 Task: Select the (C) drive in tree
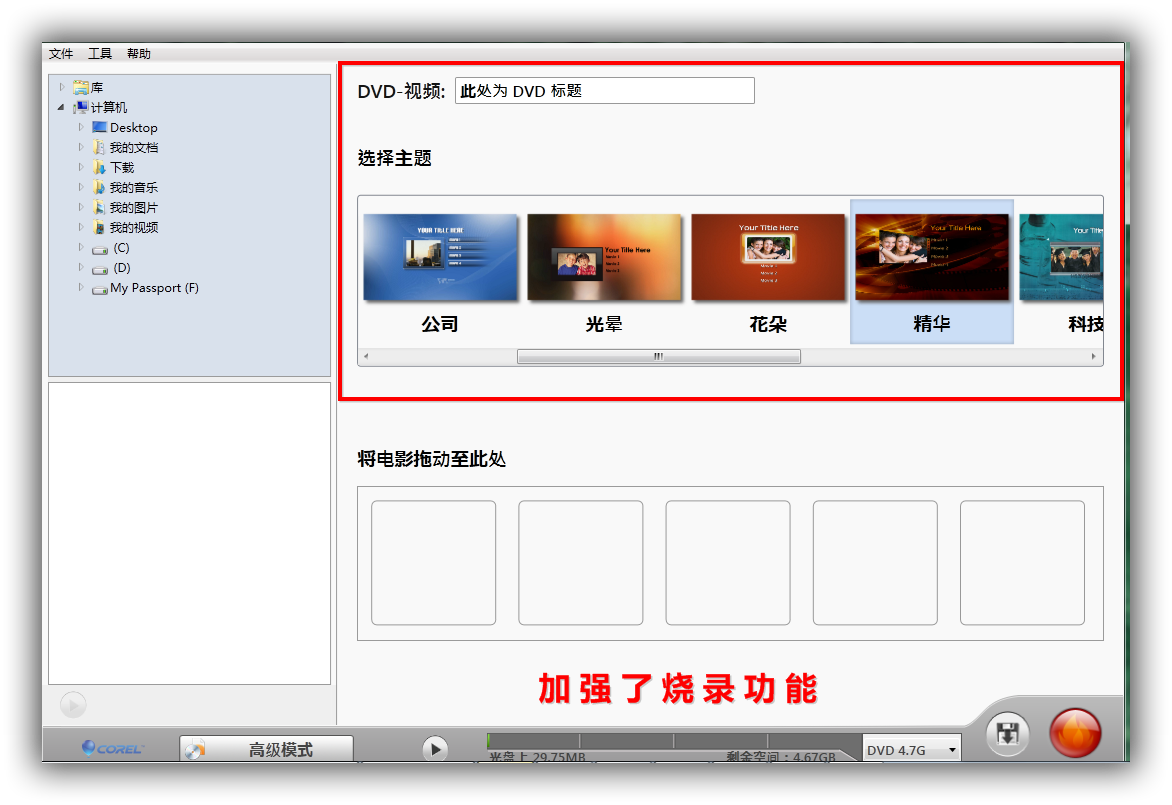tap(120, 248)
